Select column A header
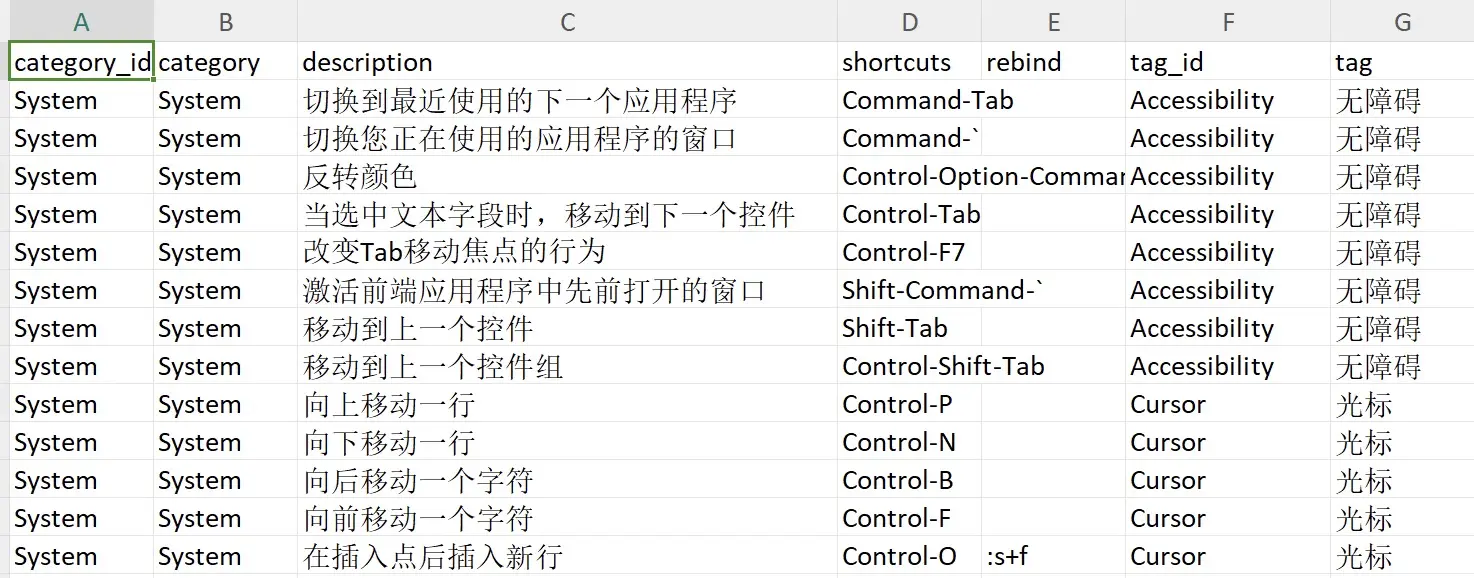 click(81, 21)
